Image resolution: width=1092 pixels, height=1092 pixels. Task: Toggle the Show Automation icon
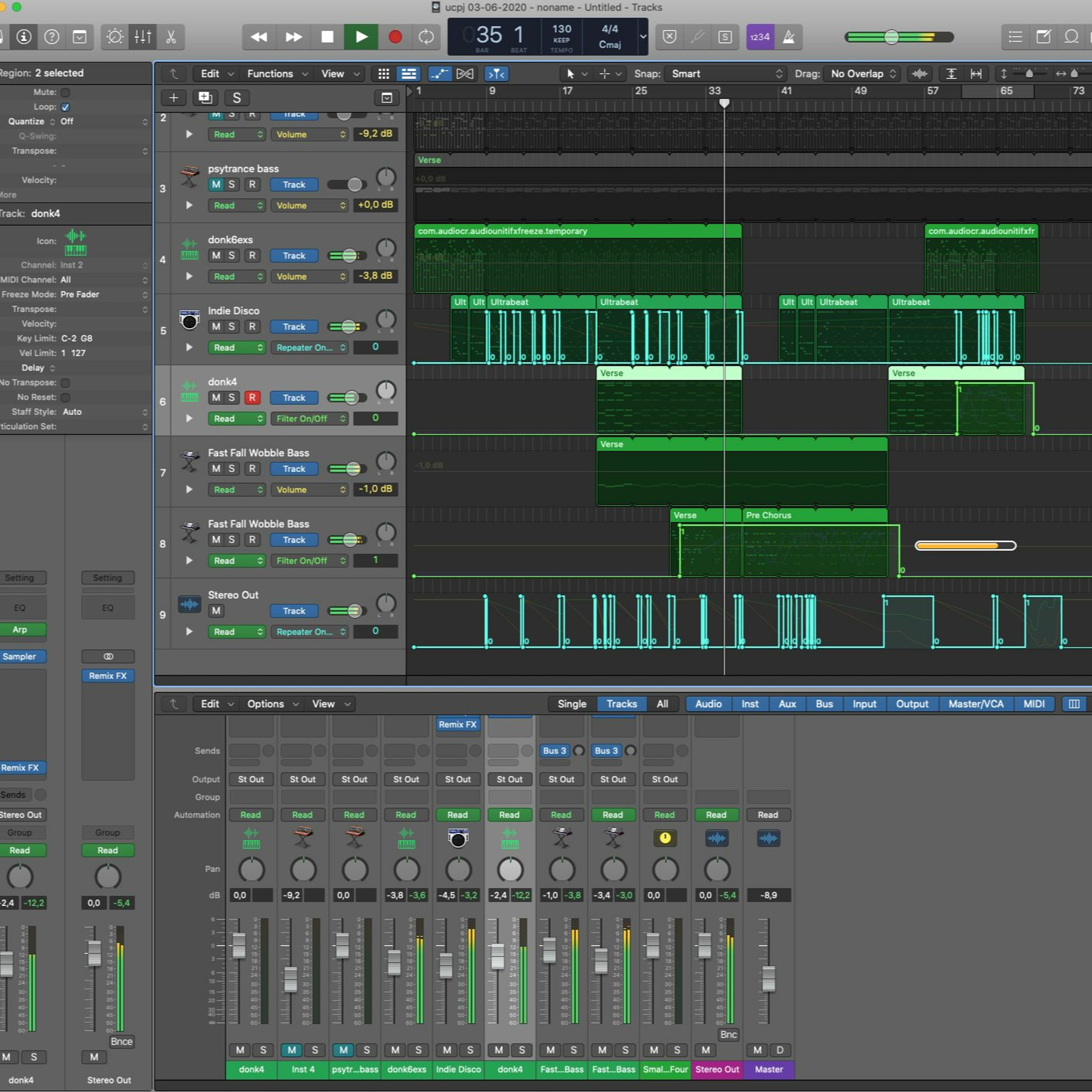pyautogui.click(x=439, y=74)
